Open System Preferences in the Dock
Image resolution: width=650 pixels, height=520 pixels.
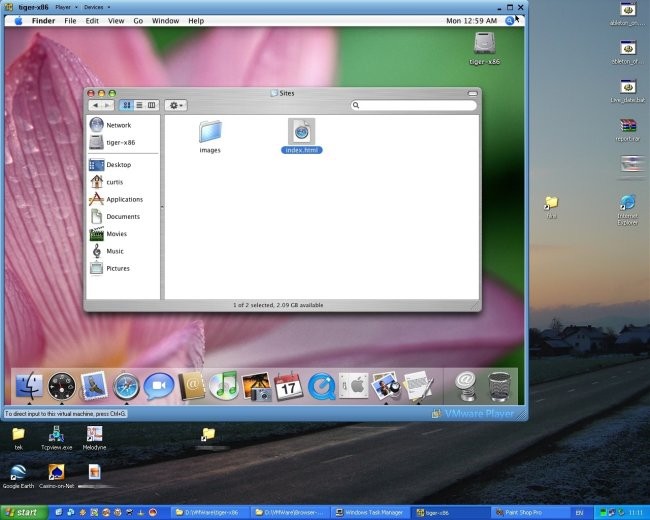(354, 386)
